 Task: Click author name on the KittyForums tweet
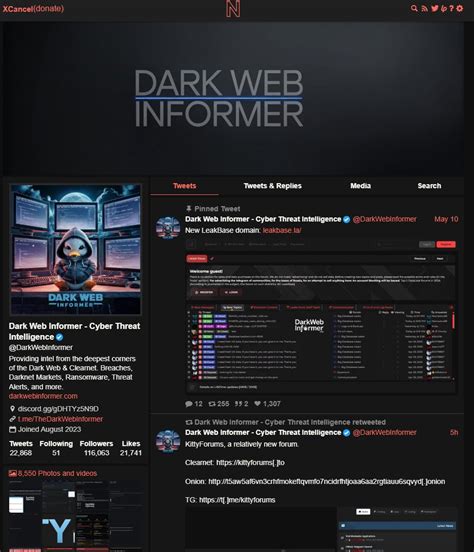(x=263, y=433)
